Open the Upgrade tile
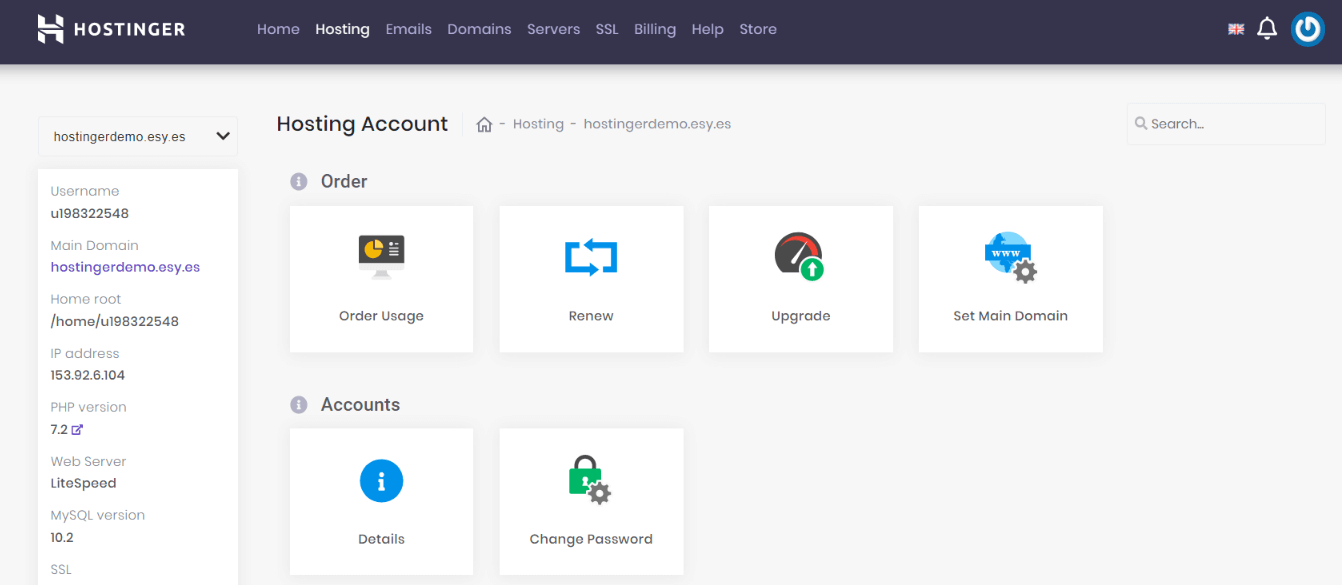Viewport: 1342px width, 585px height. (x=801, y=279)
